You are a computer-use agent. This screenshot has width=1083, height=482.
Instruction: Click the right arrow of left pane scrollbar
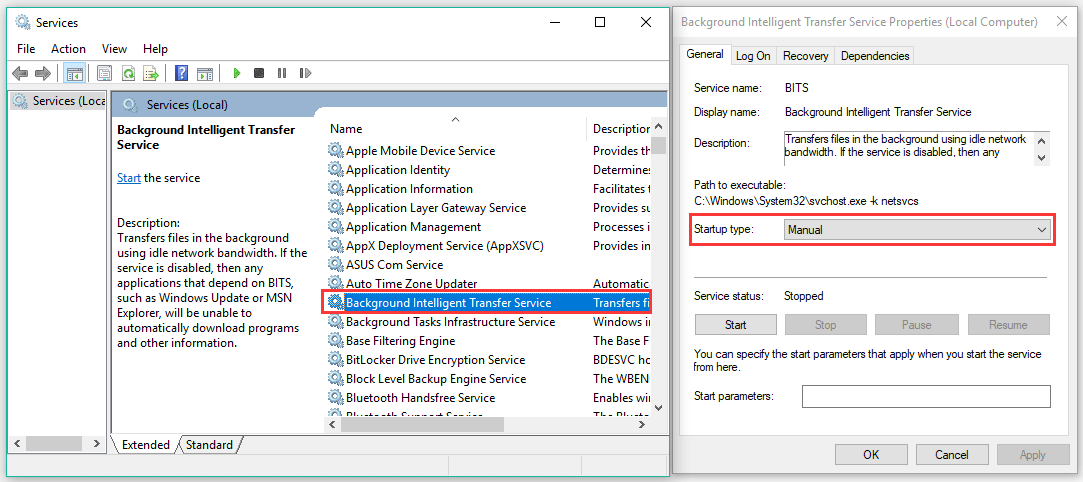coord(96,443)
